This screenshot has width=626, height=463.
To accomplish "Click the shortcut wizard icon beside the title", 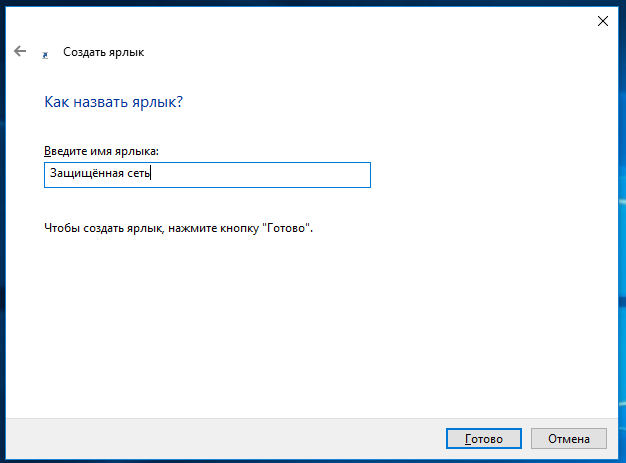I will click(x=45, y=55).
